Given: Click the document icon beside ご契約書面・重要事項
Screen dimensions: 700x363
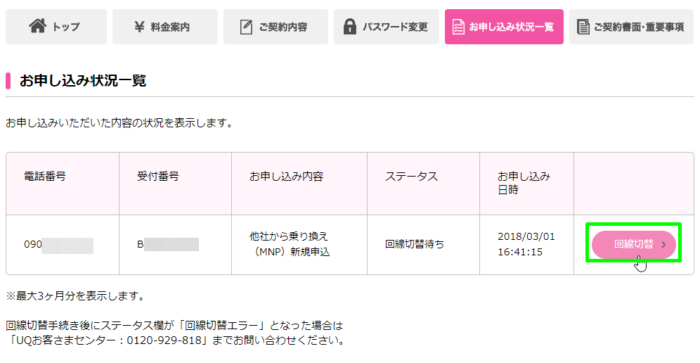Looking at the screenshot, I should (x=583, y=27).
